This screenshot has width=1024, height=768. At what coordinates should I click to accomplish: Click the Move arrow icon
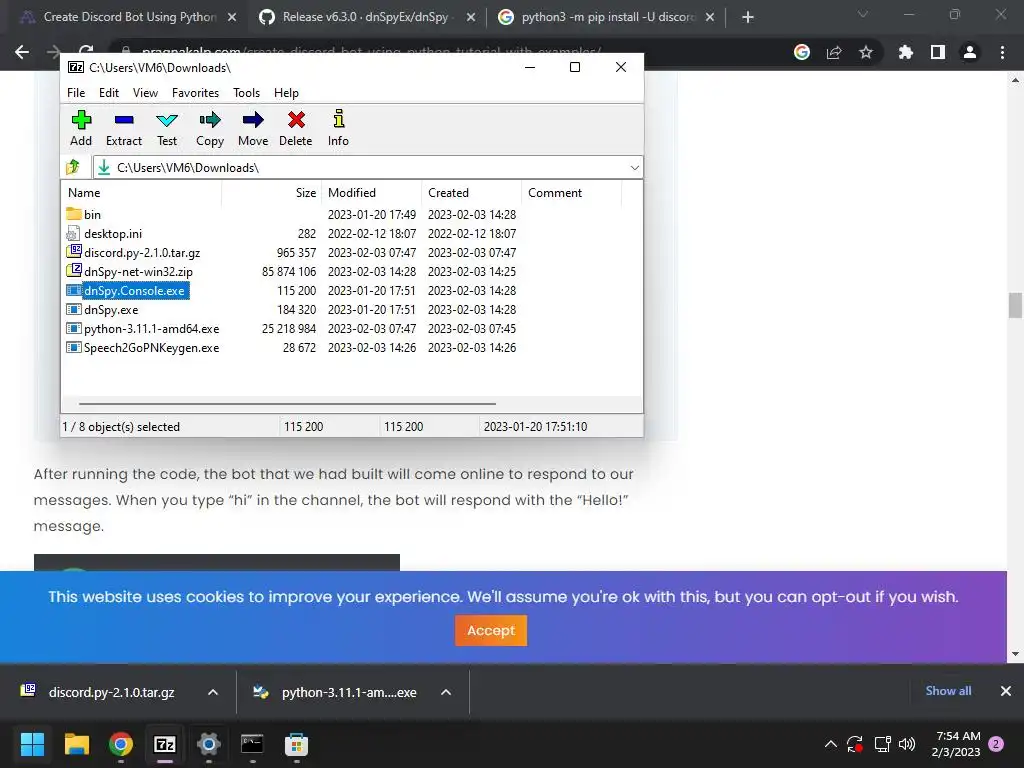click(x=253, y=120)
